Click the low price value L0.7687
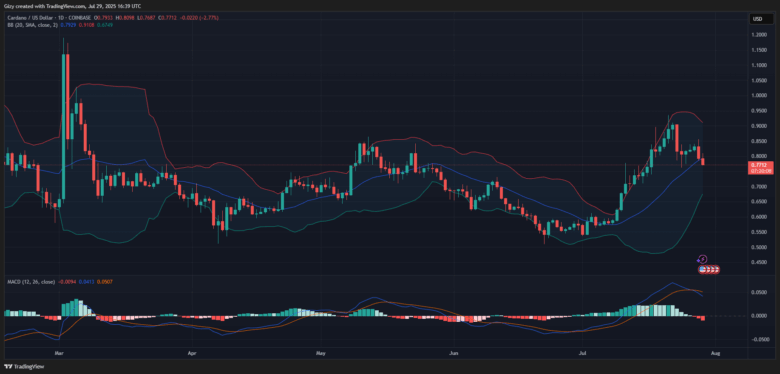 [146, 18]
